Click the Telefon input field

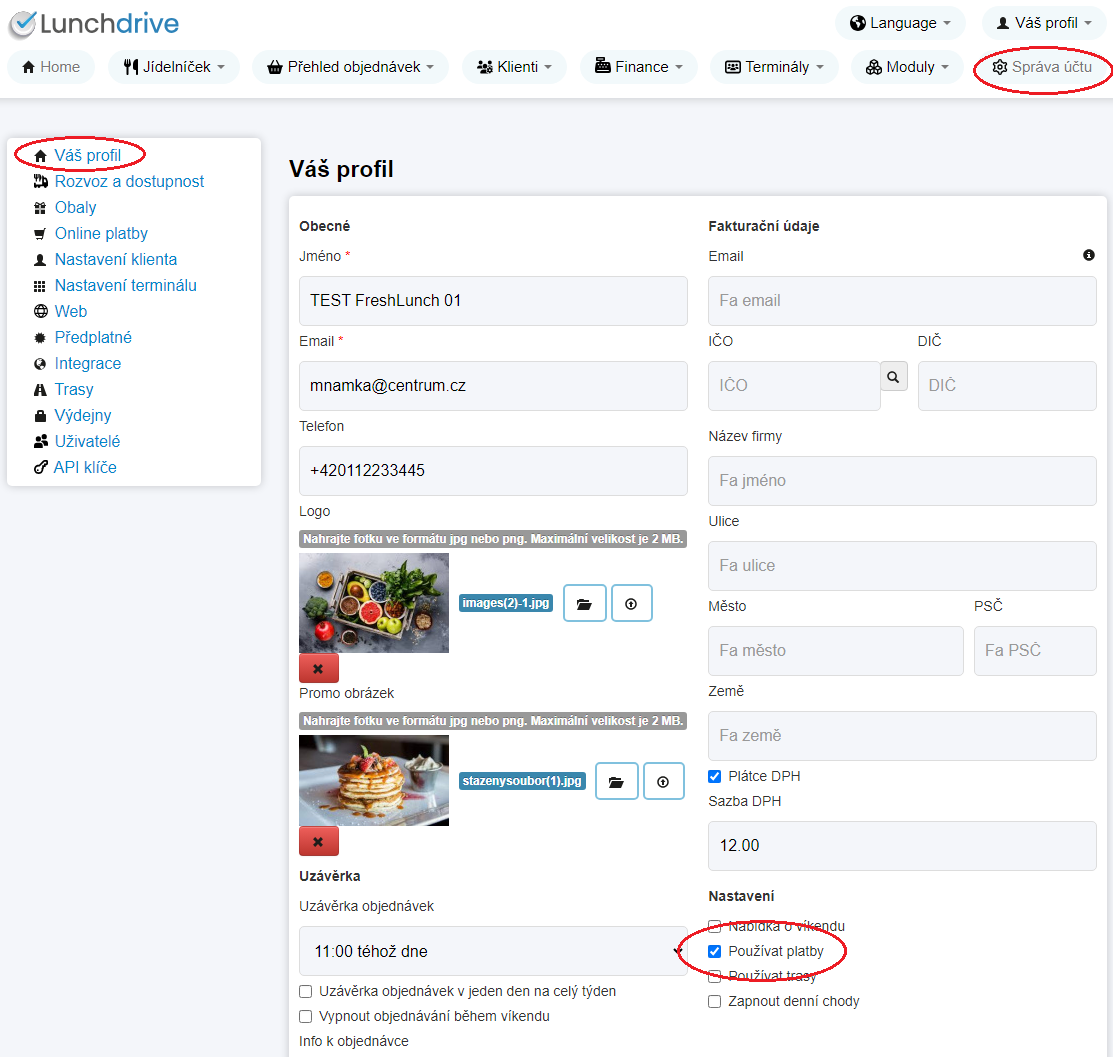tap(493, 471)
